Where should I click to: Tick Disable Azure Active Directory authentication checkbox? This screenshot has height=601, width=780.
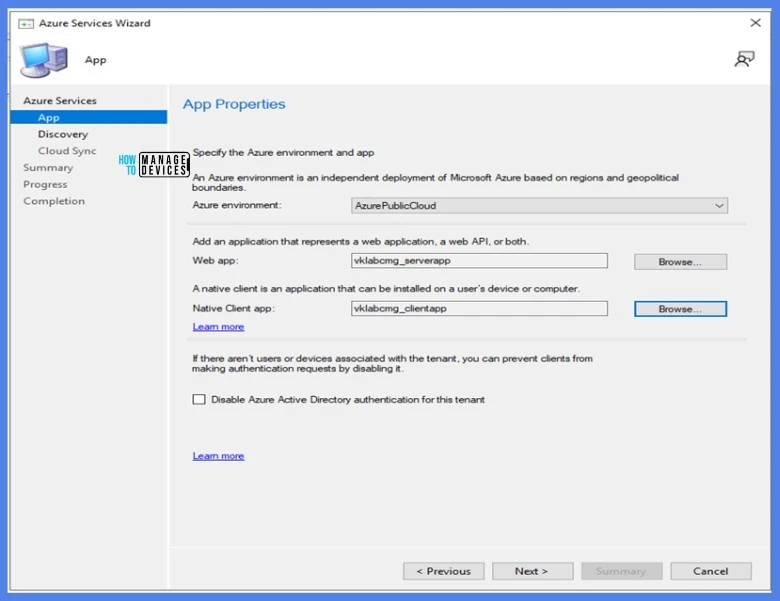point(199,400)
